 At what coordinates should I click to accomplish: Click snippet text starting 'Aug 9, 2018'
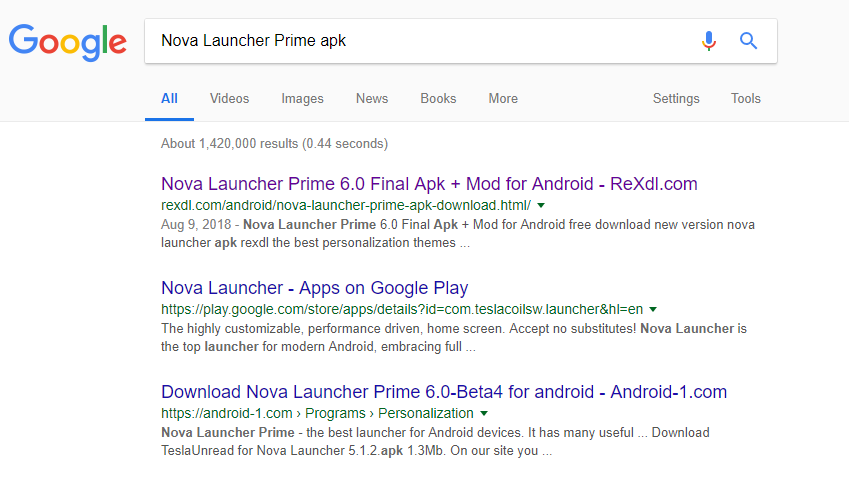pyautogui.click(x=458, y=233)
